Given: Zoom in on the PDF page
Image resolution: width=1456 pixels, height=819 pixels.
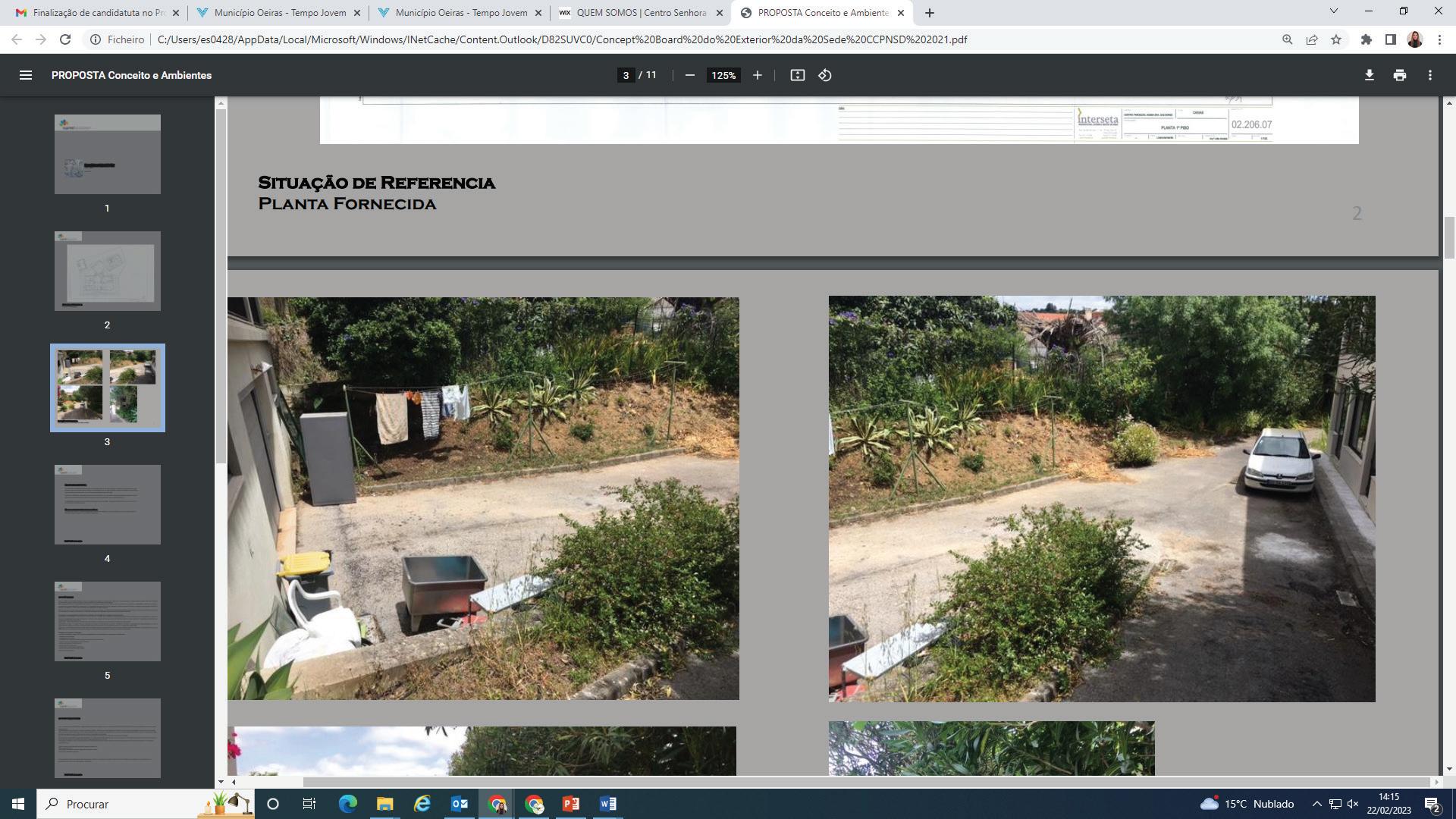Looking at the screenshot, I should click(x=757, y=75).
